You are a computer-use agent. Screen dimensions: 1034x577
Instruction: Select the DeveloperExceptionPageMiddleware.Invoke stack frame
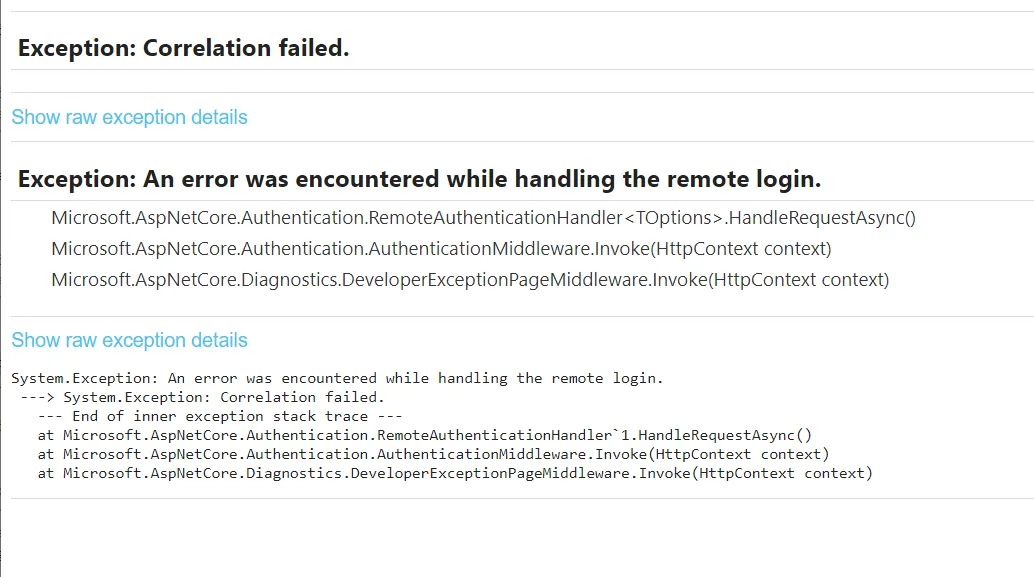tap(470, 279)
